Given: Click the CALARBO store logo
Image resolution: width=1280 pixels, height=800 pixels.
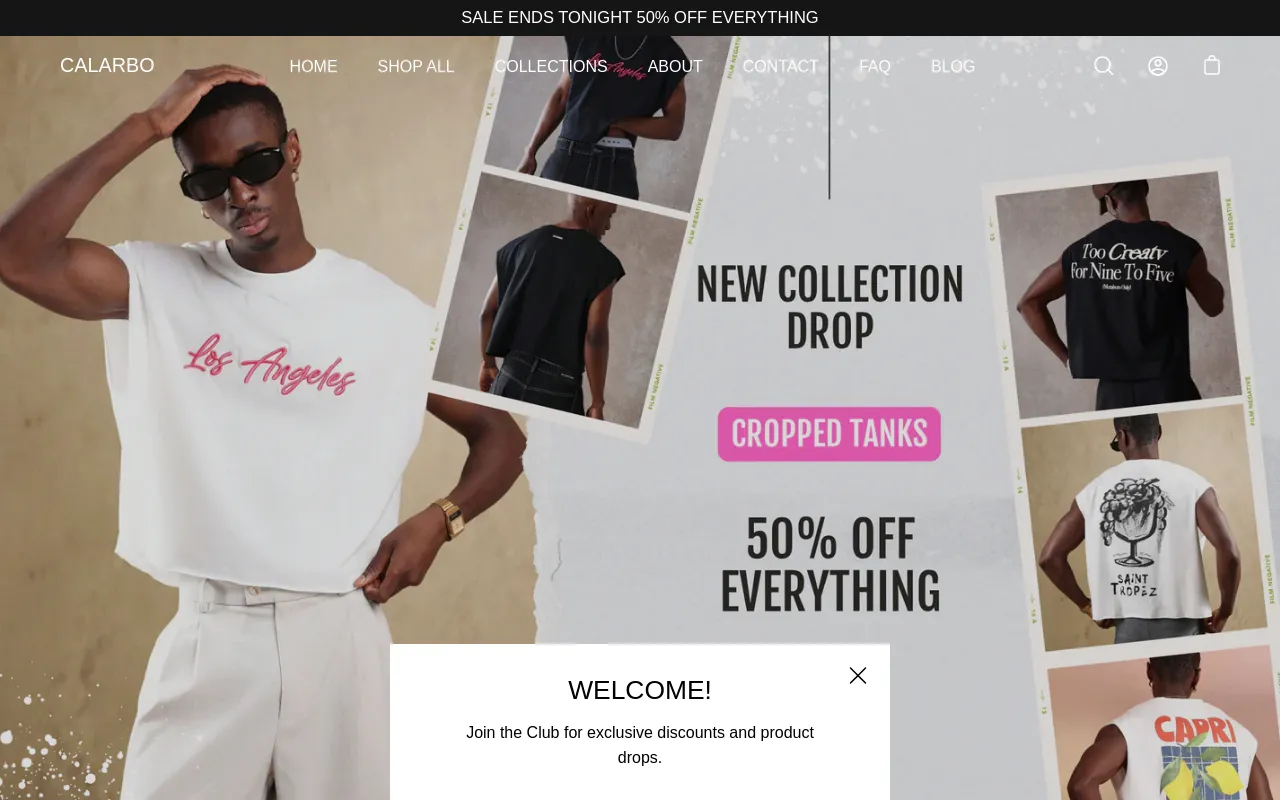Looking at the screenshot, I should click(107, 65).
